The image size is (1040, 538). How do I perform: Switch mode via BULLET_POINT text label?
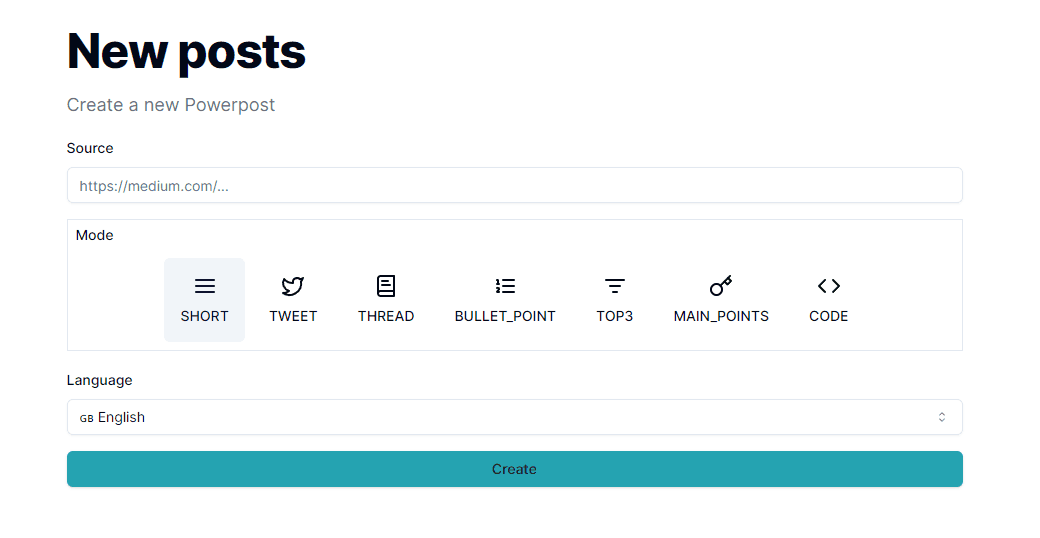click(x=505, y=316)
